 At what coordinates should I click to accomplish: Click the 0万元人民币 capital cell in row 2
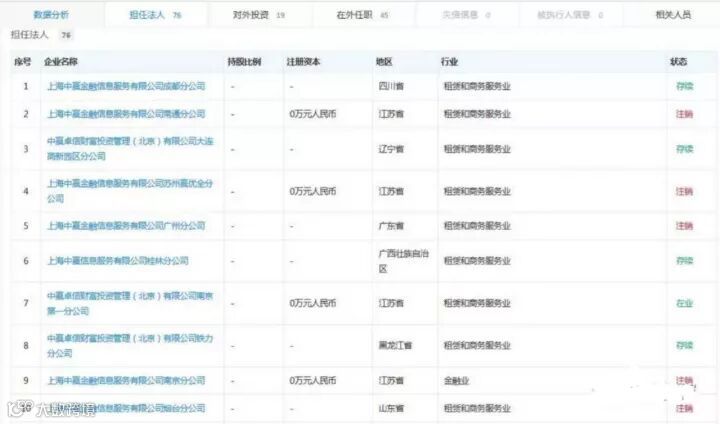coord(313,114)
